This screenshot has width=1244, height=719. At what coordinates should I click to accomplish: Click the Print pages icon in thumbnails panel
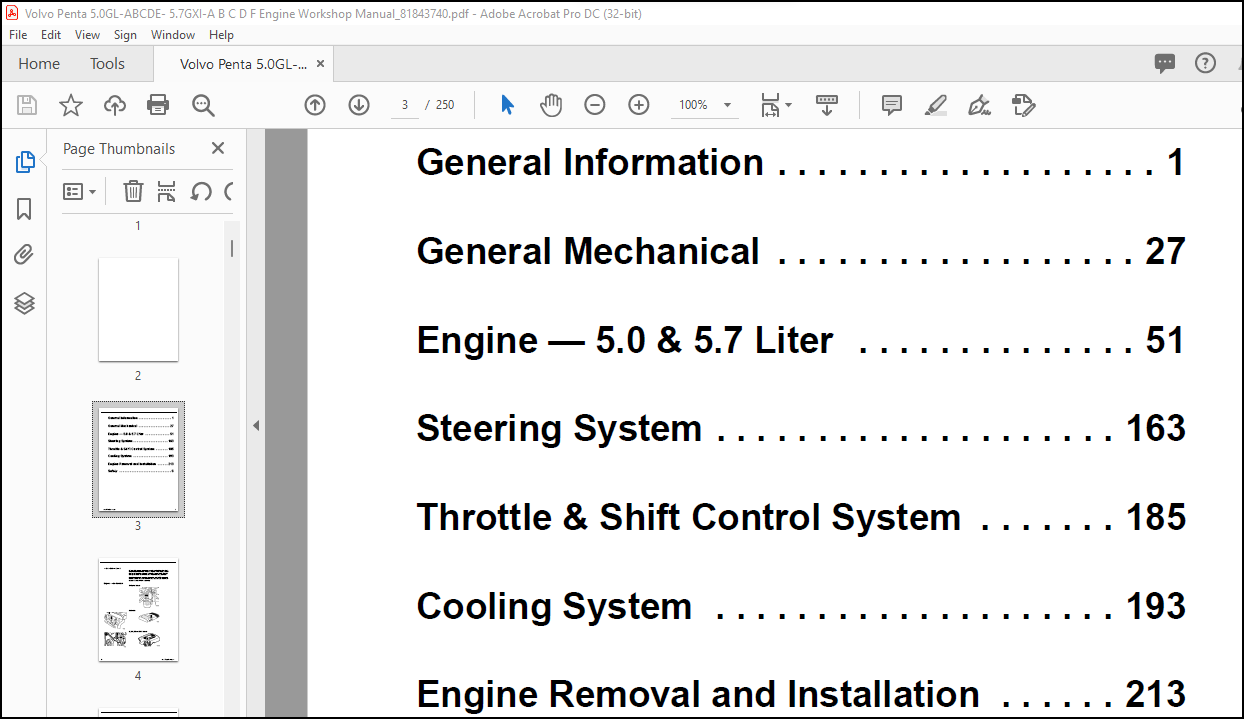pyautogui.click(x=167, y=191)
